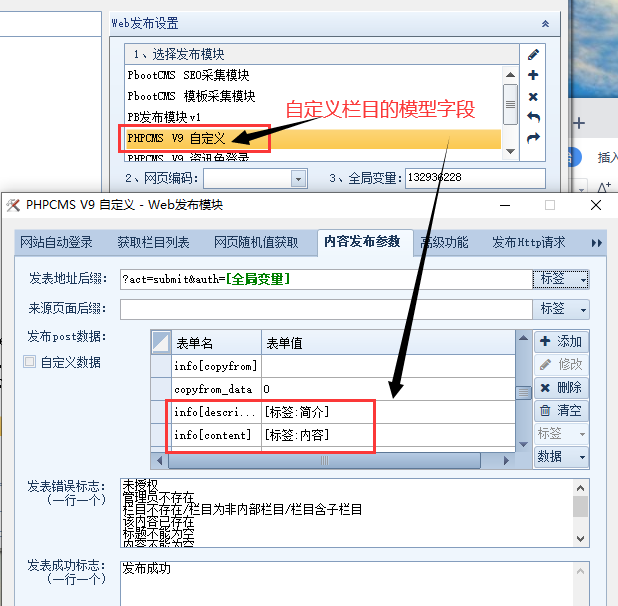The width and height of the screenshot is (618, 606).
Task: Click module list scroll up arrow
Action: pos(510,74)
